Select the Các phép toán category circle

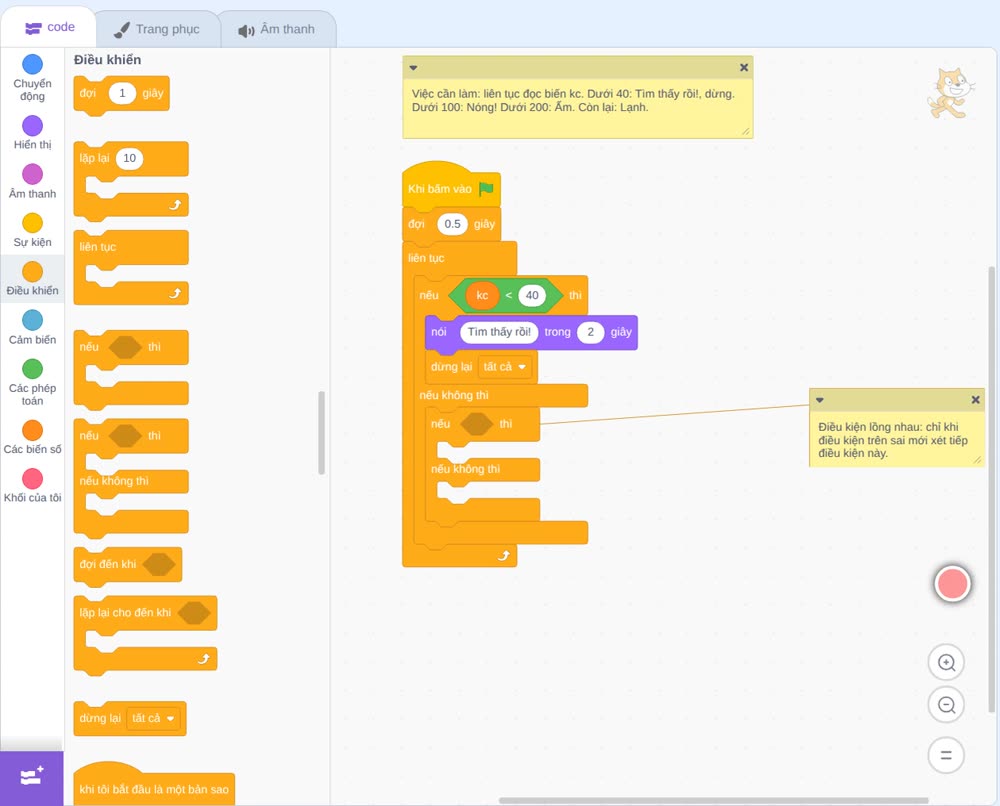coord(33,369)
